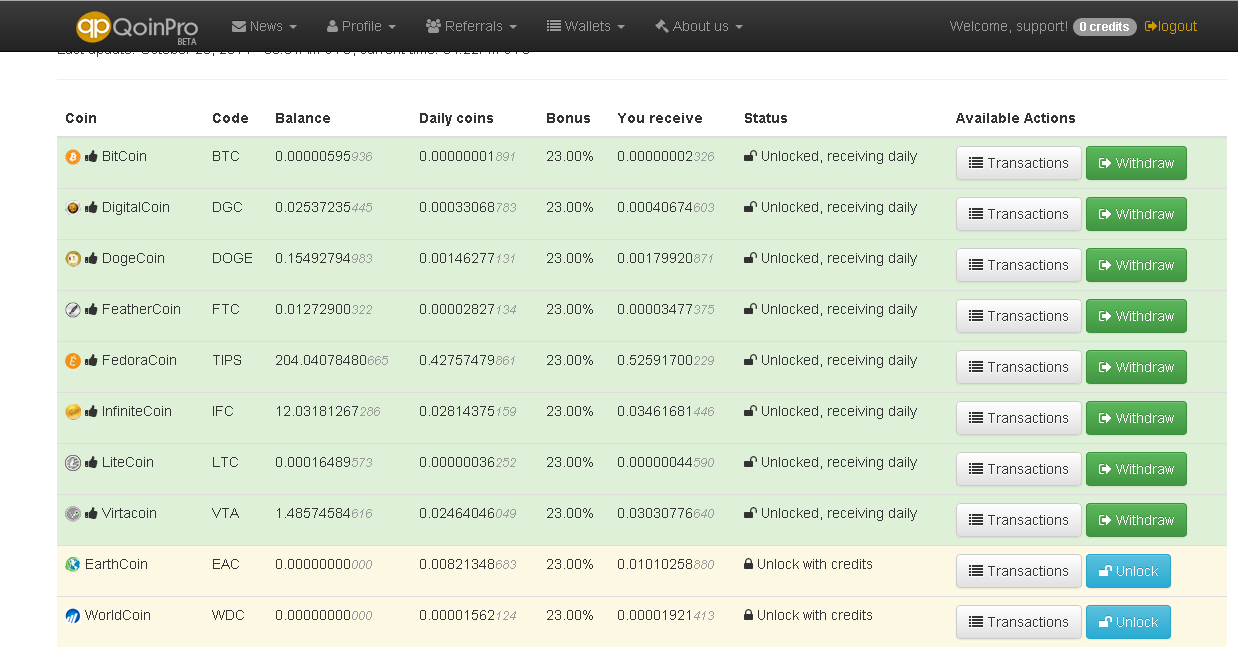View Transactions for BitCoin
The width and height of the screenshot is (1238, 660).
point(1018,163)
